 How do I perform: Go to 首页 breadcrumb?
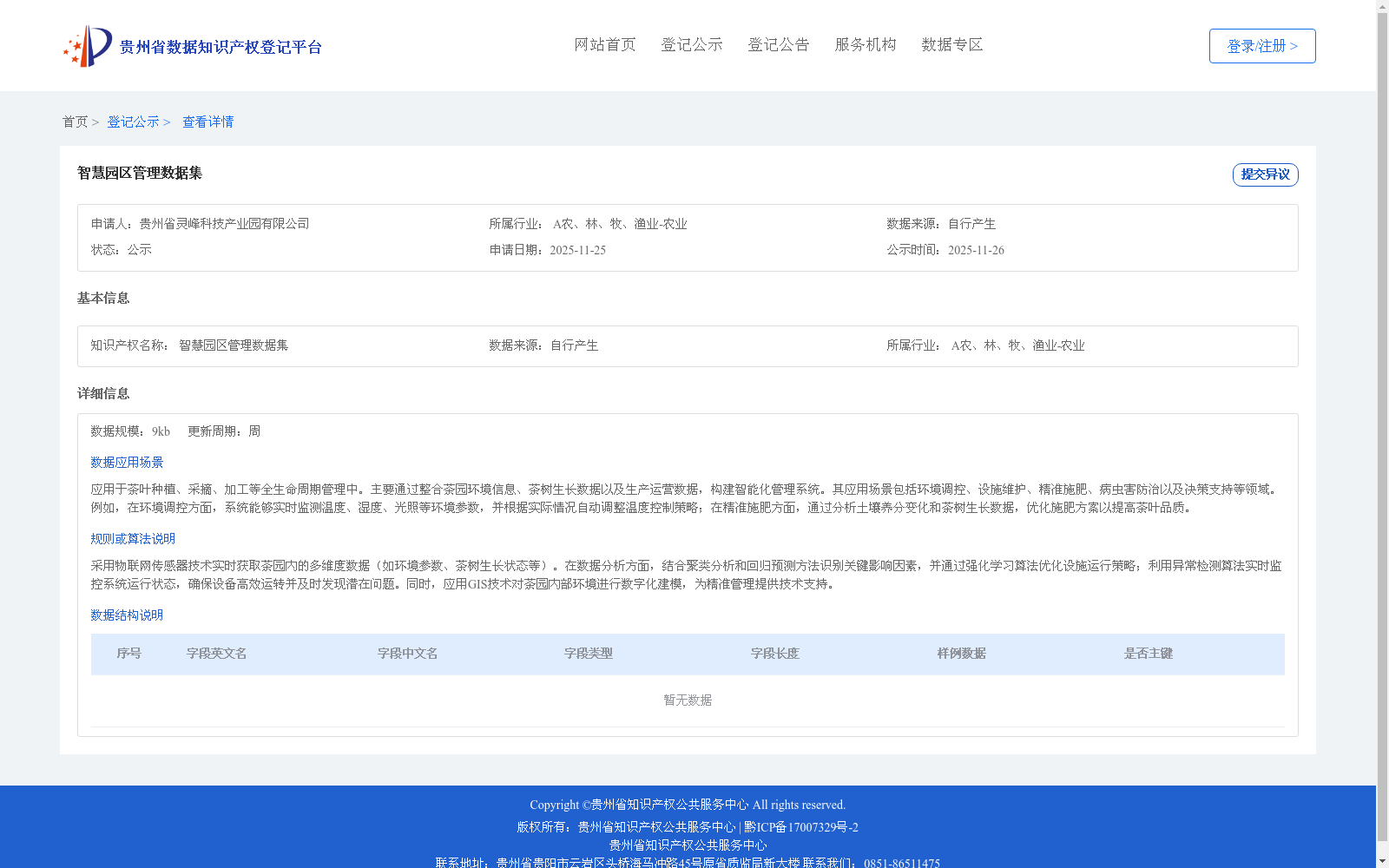pos(75,122)
